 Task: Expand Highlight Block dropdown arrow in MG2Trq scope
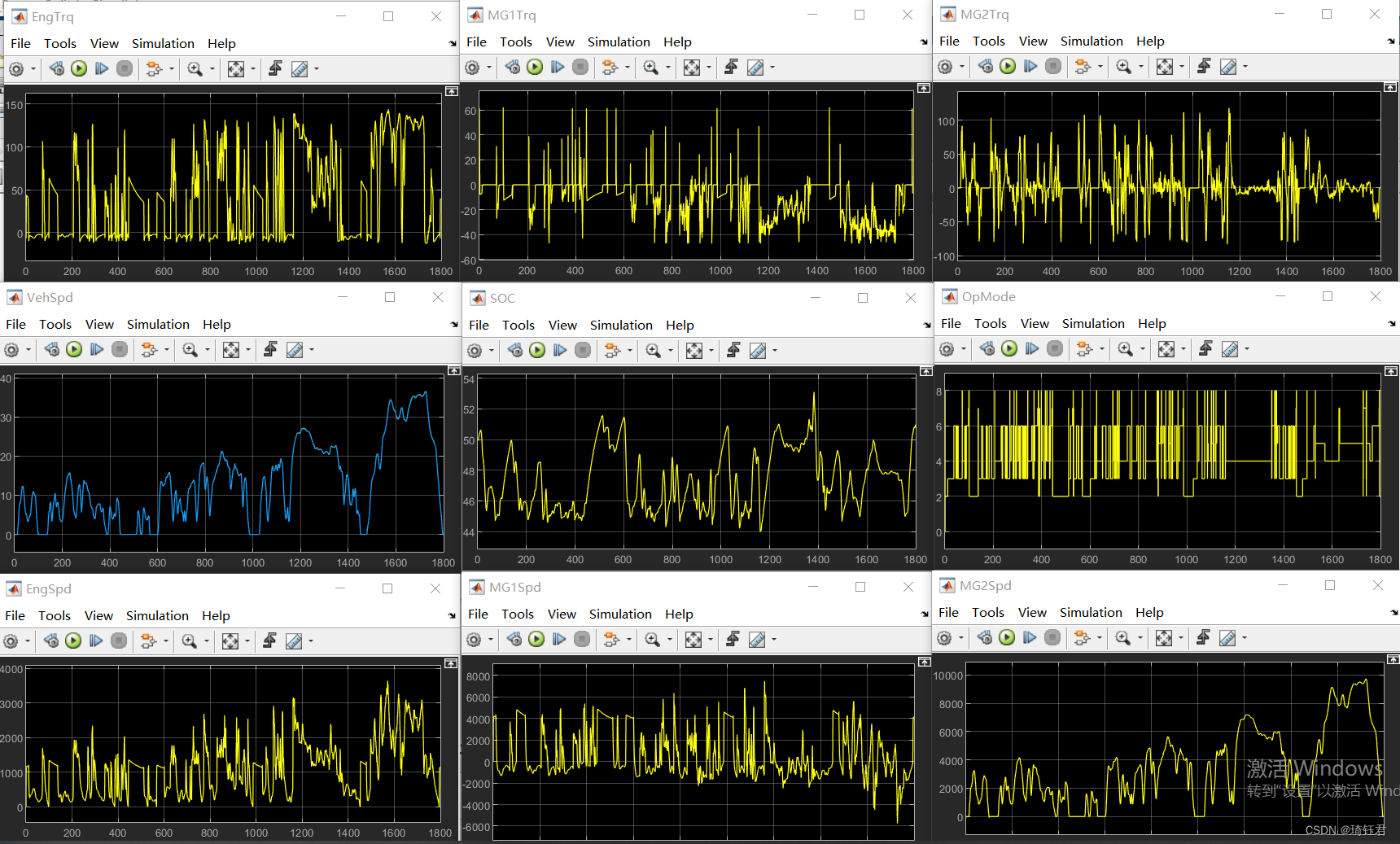pos(1100,67)
